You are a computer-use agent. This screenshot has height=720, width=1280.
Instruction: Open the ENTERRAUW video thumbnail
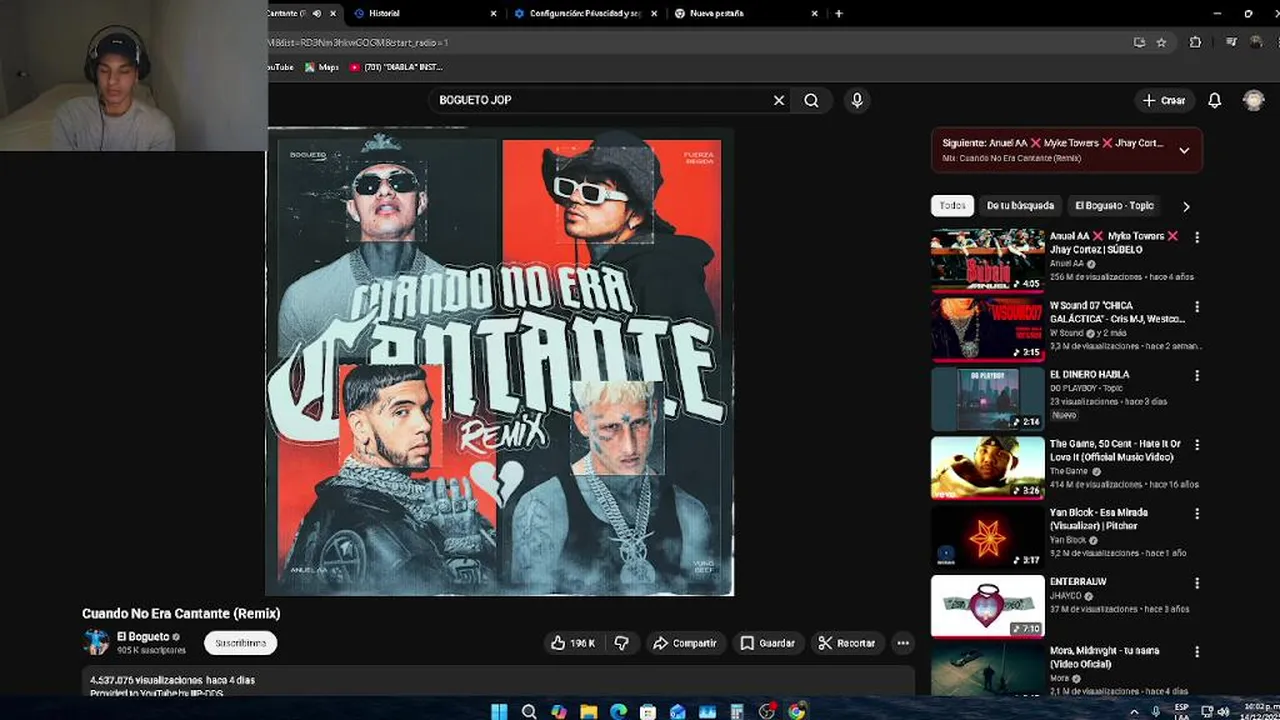[x=987, y=605]
